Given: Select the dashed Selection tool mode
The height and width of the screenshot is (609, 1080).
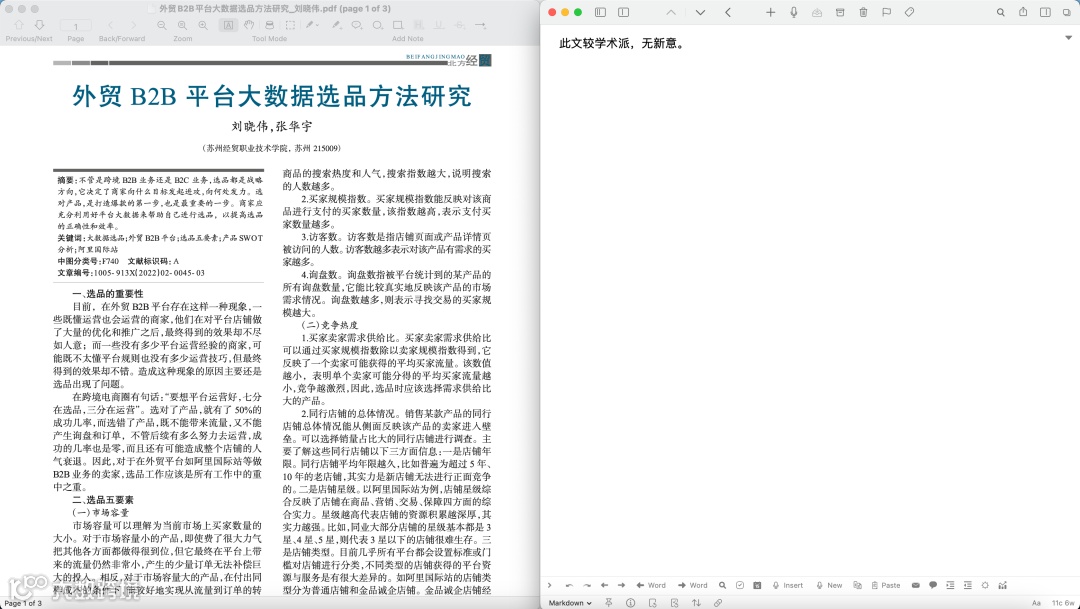Looking at the screenshot, I should [290, 25].
